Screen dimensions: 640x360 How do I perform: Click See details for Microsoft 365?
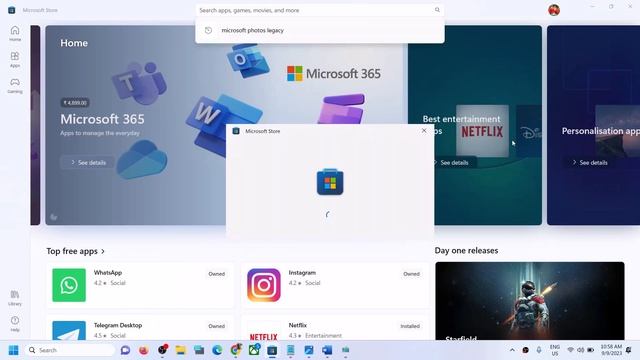pyautogui.click(x=88, y=162)
